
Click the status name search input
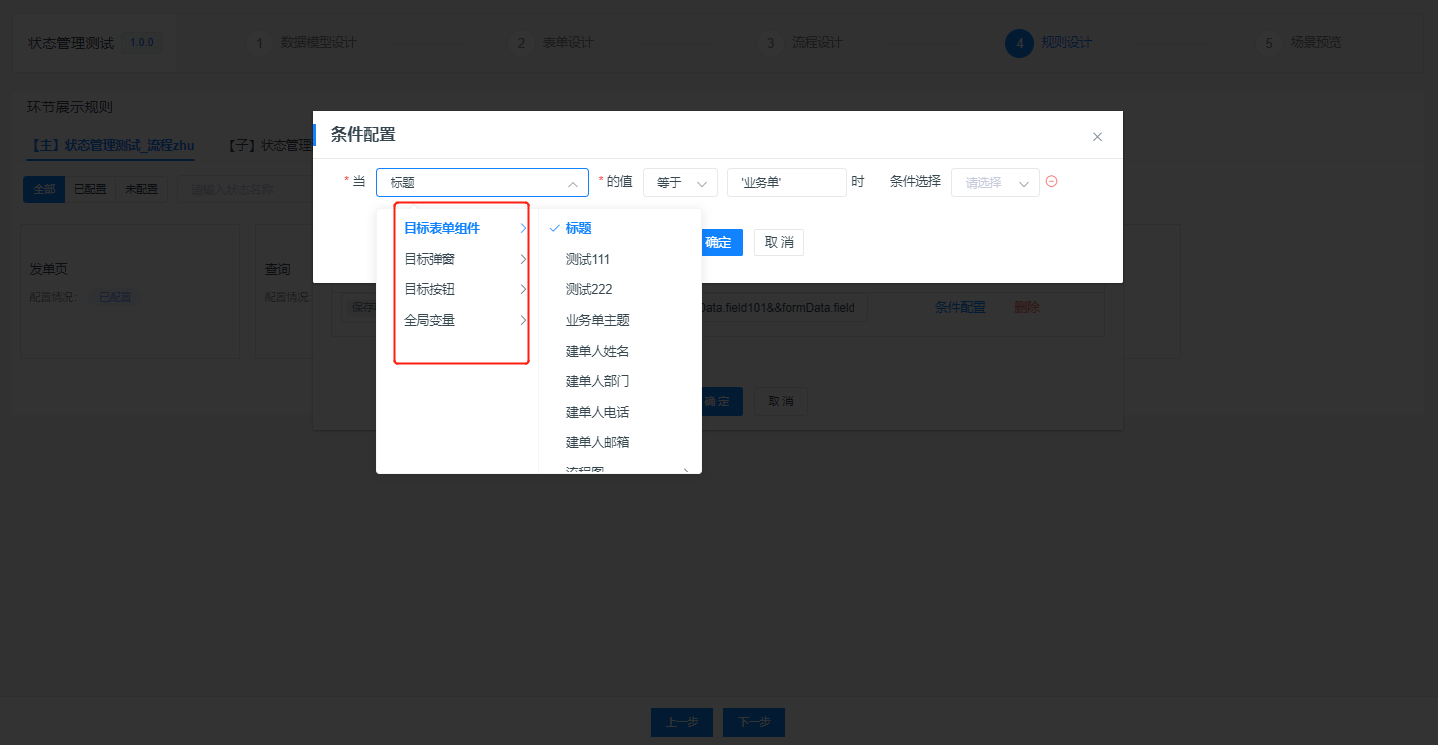point(245,189)
